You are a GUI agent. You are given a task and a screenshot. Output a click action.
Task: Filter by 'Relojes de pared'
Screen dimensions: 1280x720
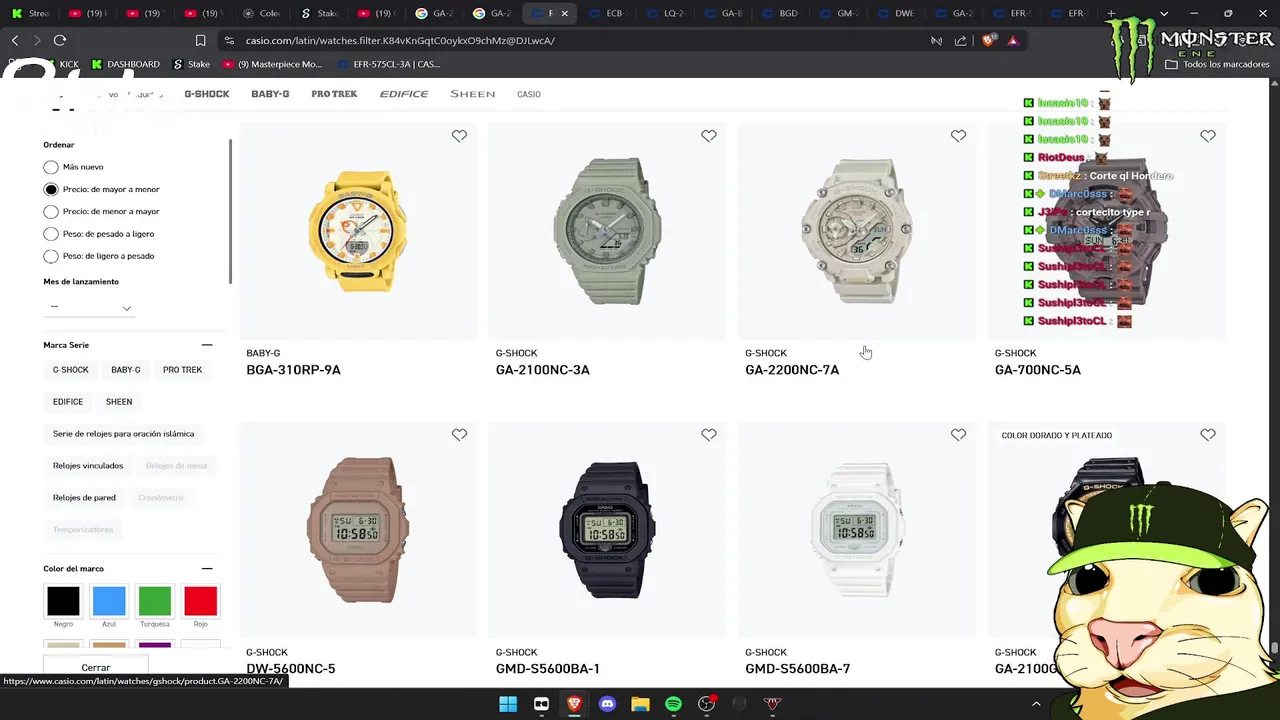coord(84,498)
